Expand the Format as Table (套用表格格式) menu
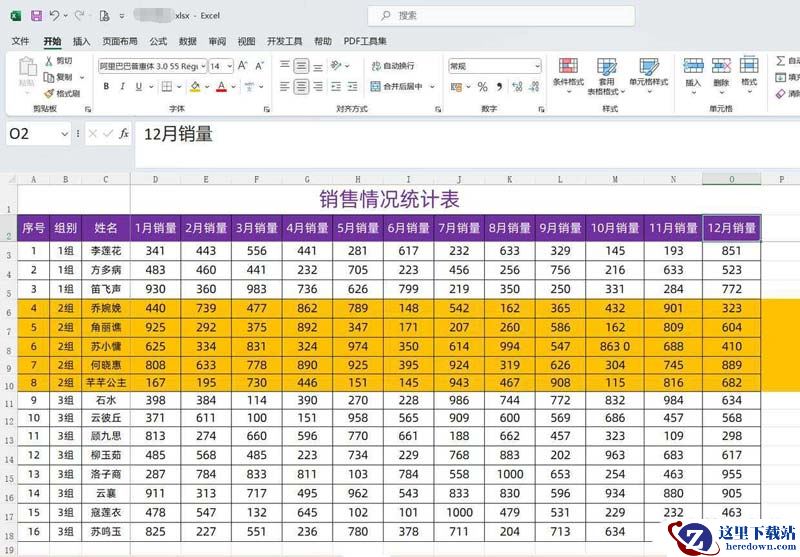 pos(606,75)
